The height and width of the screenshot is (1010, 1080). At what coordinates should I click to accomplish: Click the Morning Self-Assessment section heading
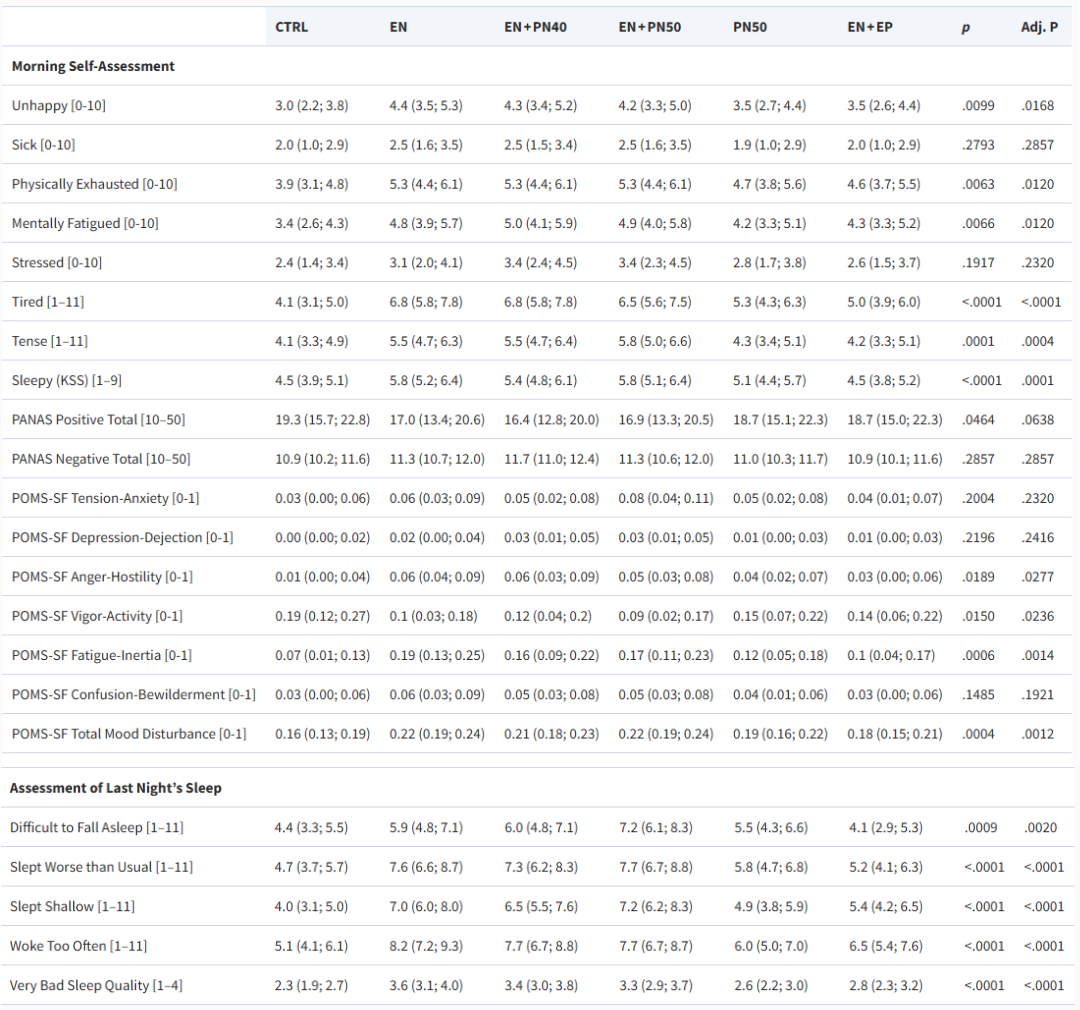click(x=93, y=66)
